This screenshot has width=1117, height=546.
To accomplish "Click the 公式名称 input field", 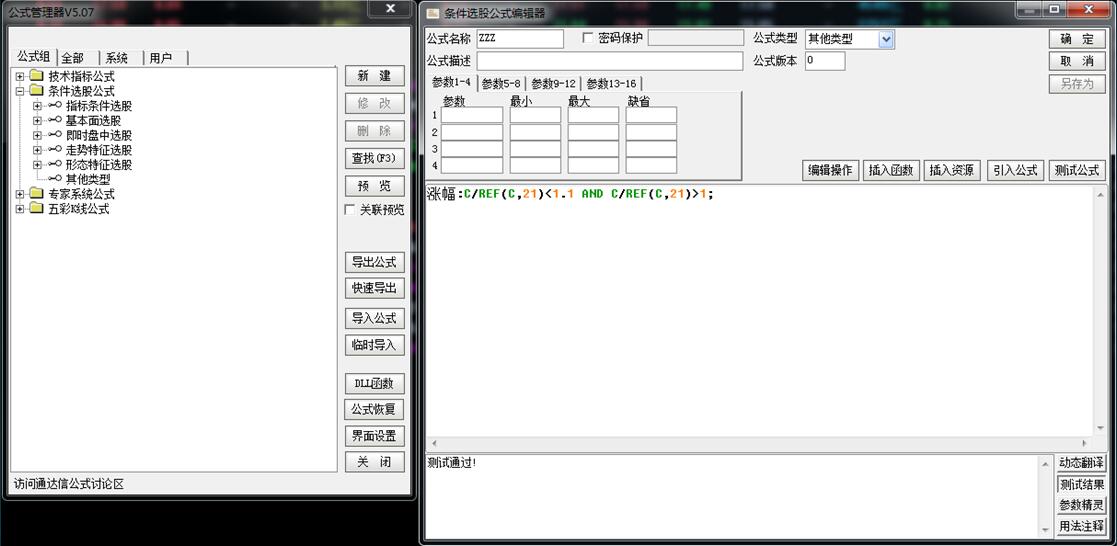I will click(x=519, y=38).
